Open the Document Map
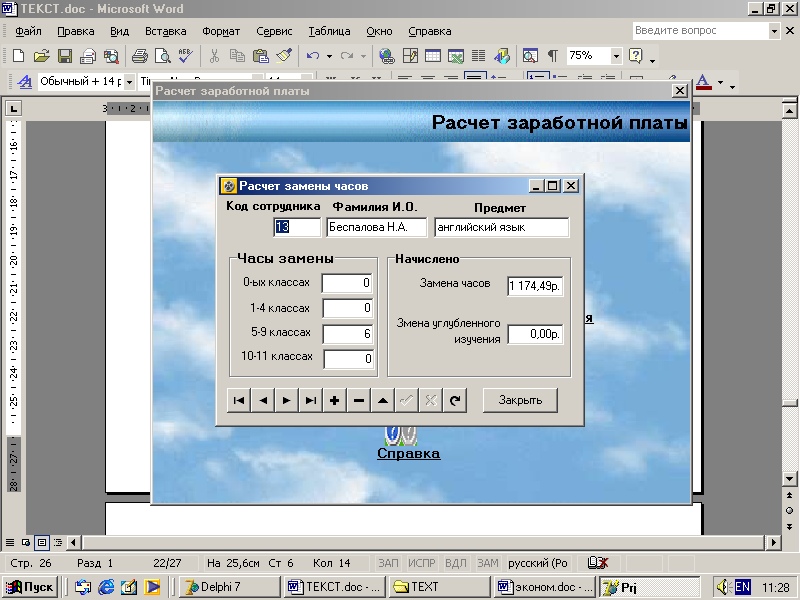The height and width of the screenshot is (600, 800). point(530,56)
